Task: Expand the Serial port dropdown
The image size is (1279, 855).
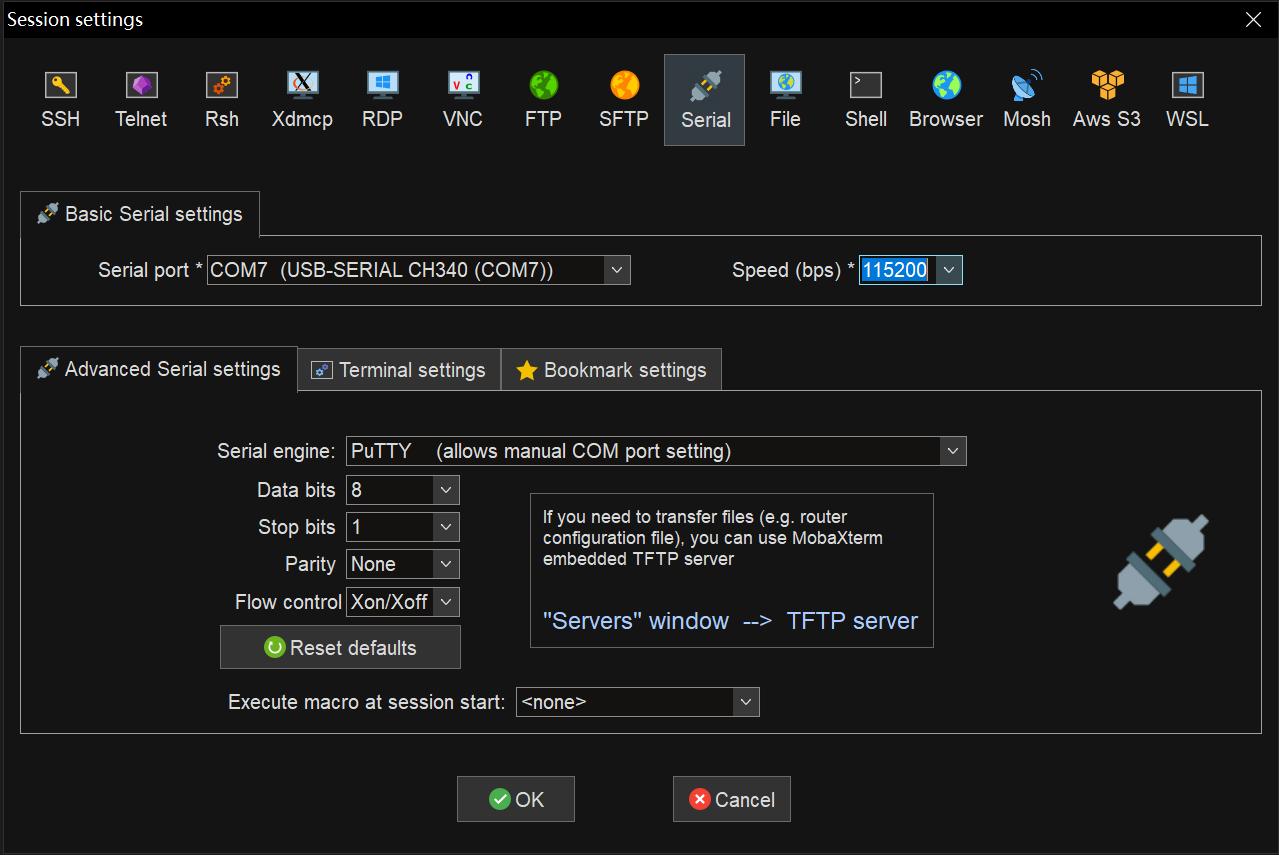Action: [617, 270]
